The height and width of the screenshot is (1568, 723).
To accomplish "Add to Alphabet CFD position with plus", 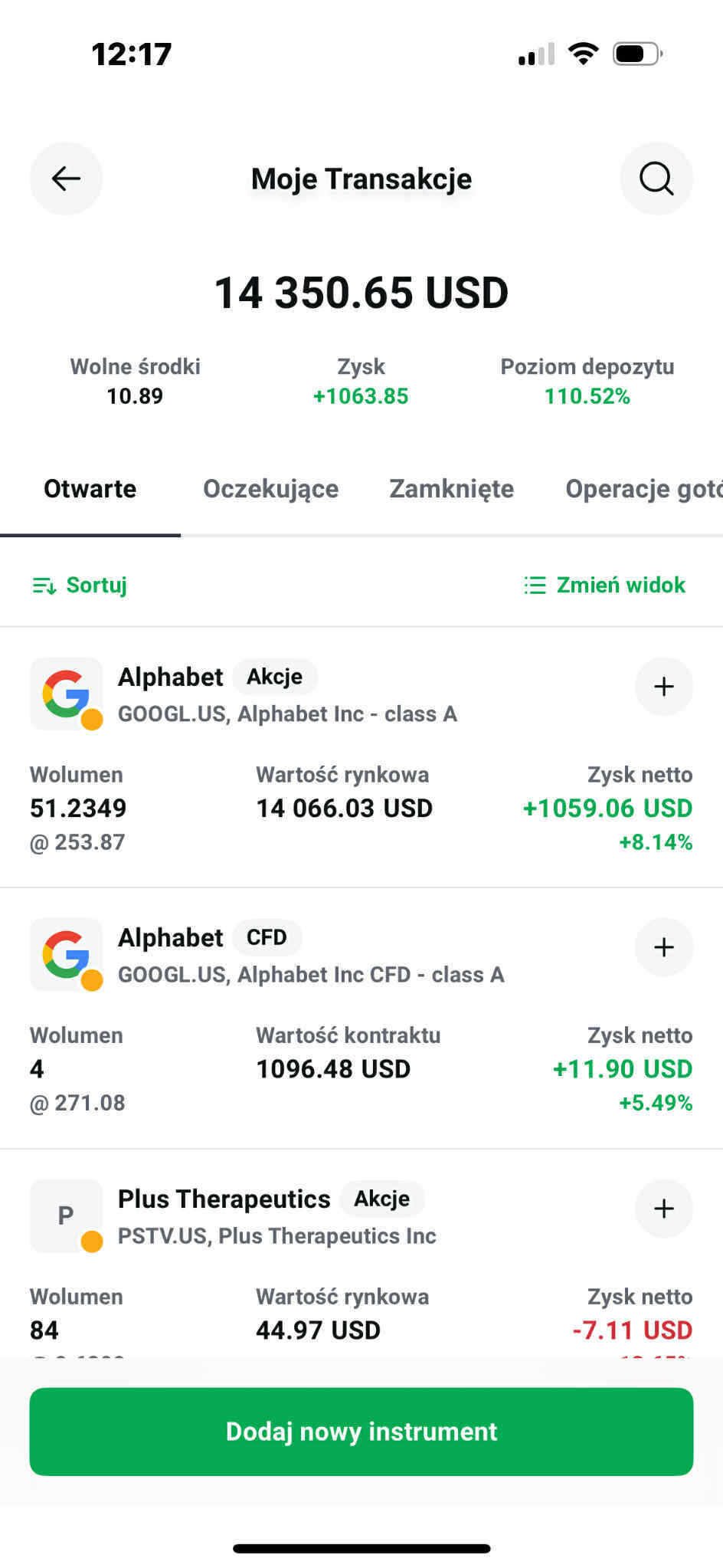I will click(664, 947).
